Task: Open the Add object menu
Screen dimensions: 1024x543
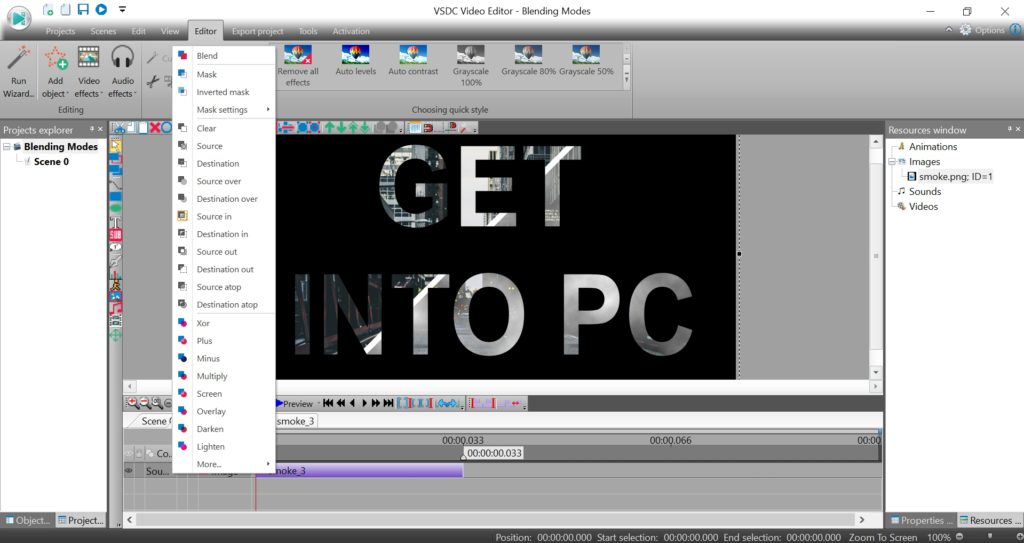Action: 55,72
